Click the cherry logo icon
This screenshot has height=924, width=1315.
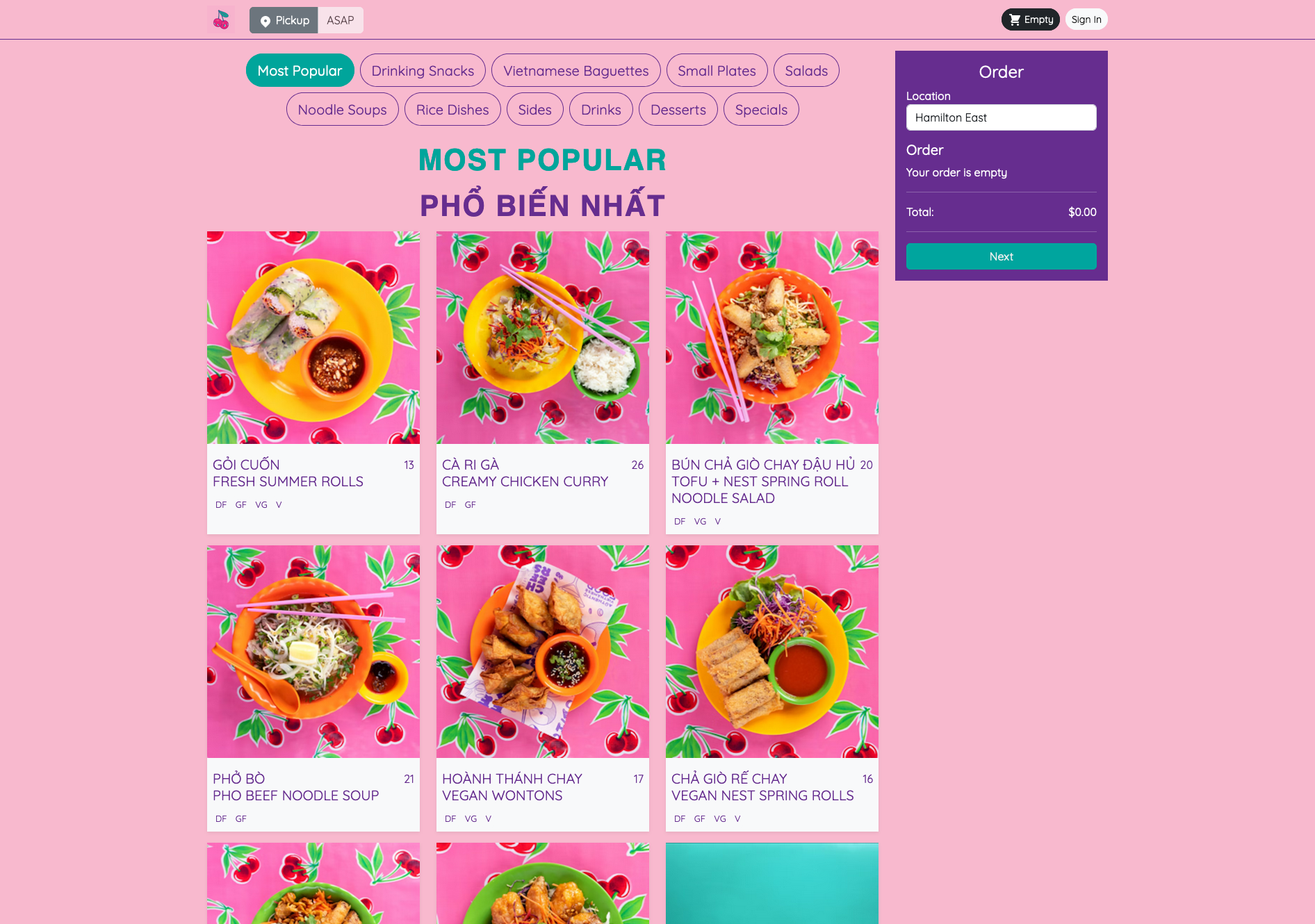click(x=221, y=19)
